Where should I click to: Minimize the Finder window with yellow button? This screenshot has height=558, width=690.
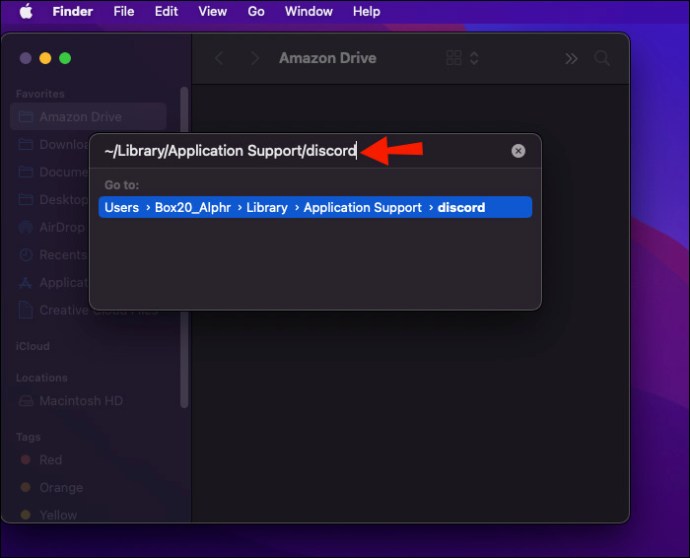coord(45,58)
